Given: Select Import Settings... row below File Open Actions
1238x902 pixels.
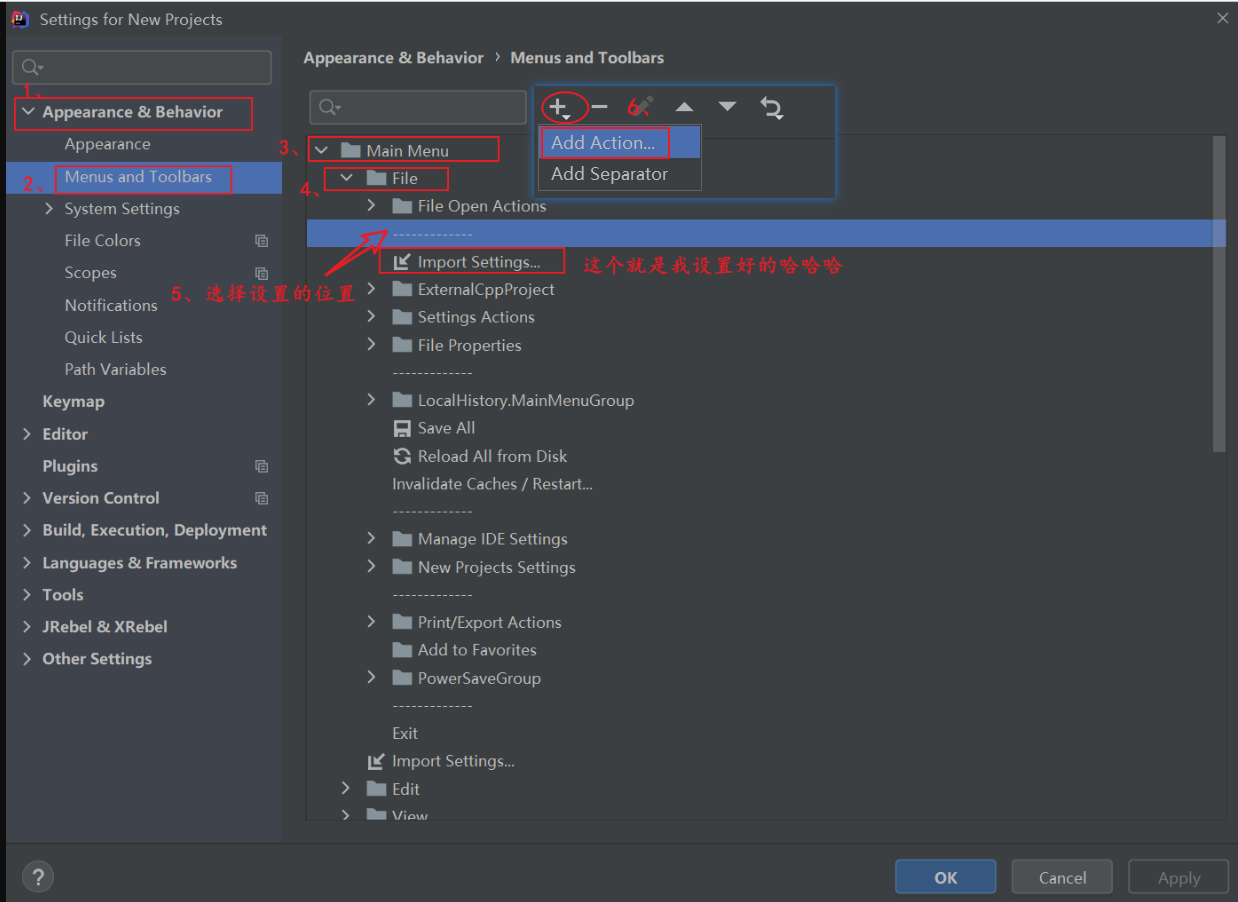Looking at the screenshot, I should pyautogui.click(x=479, y=262).
